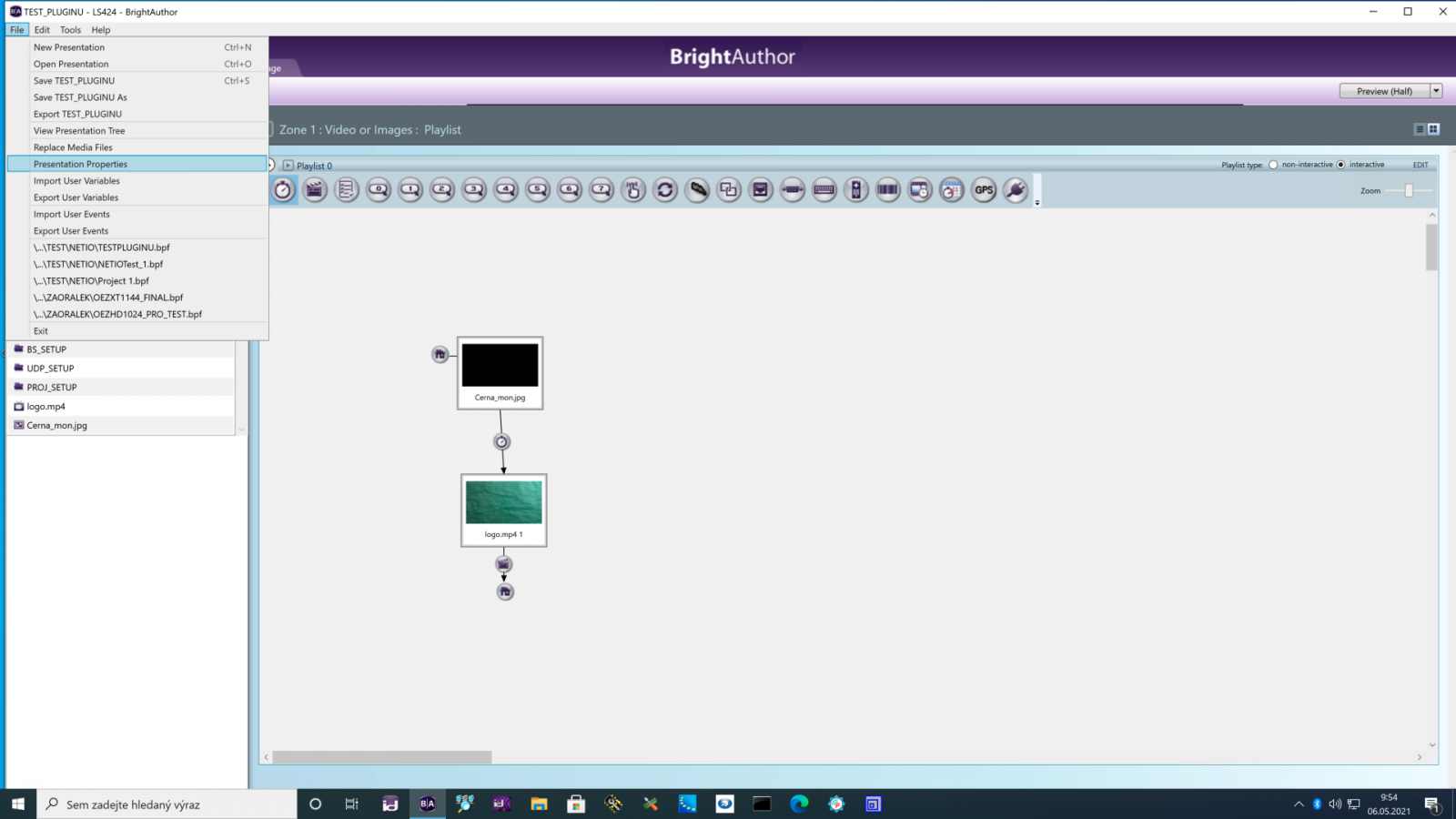Open the Edit menu
The height and width of the screenshot is (819, 1456).
click(42, 30)
